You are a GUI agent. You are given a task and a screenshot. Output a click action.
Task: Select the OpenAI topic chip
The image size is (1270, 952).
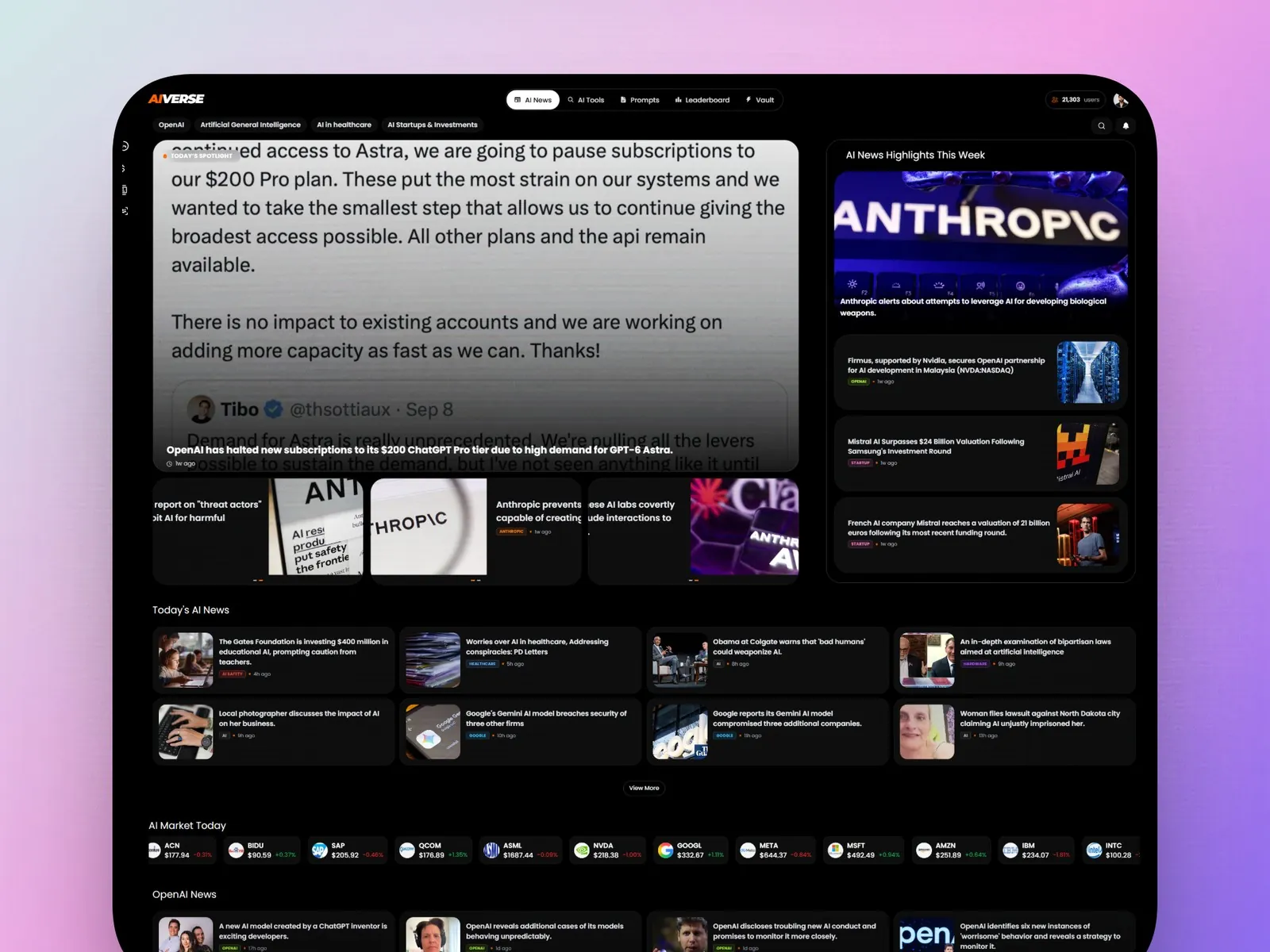point(171,125)
